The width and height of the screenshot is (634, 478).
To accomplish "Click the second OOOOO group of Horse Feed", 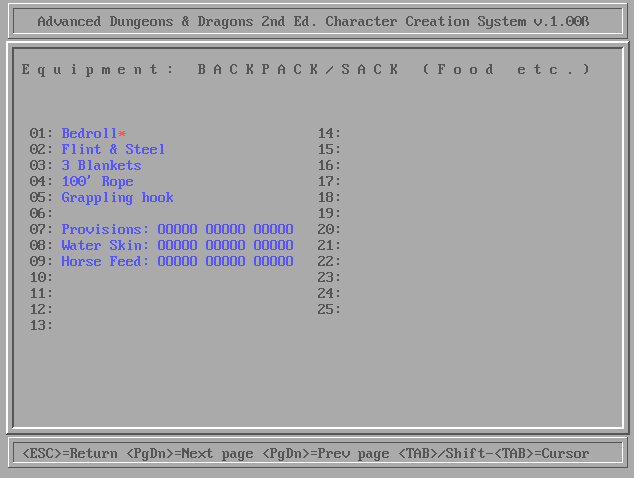I will pyautogui.click(x=225, y=261).
